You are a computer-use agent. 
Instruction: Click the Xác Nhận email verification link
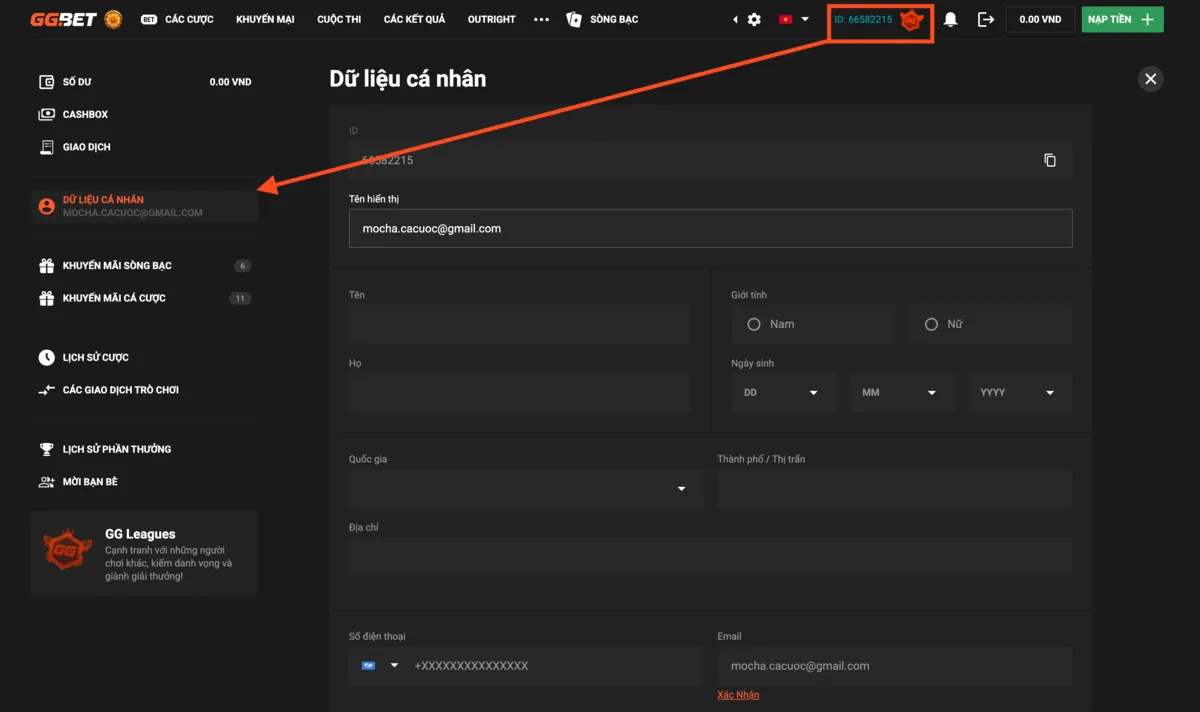[738, 695]
